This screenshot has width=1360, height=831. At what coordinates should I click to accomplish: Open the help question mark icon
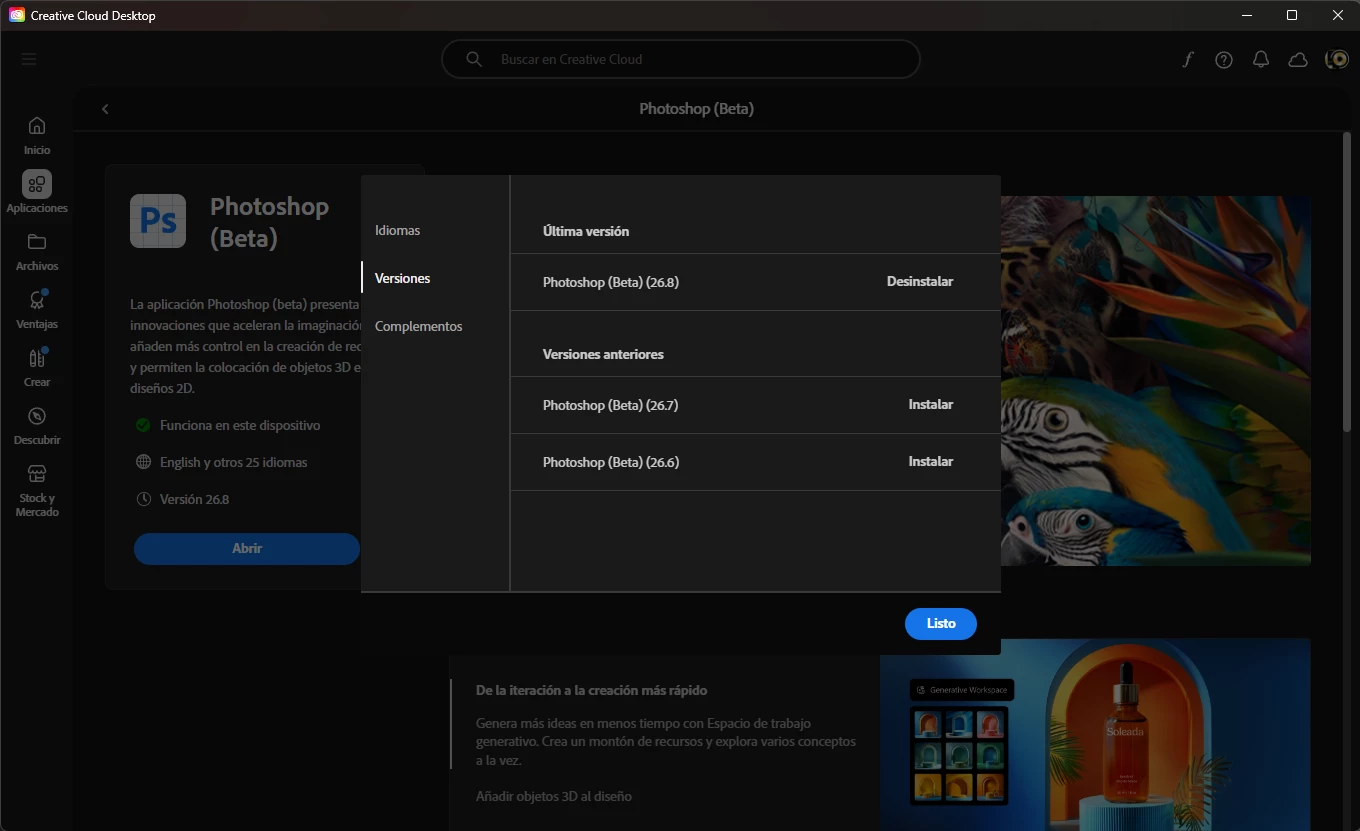click(1224, 59)
